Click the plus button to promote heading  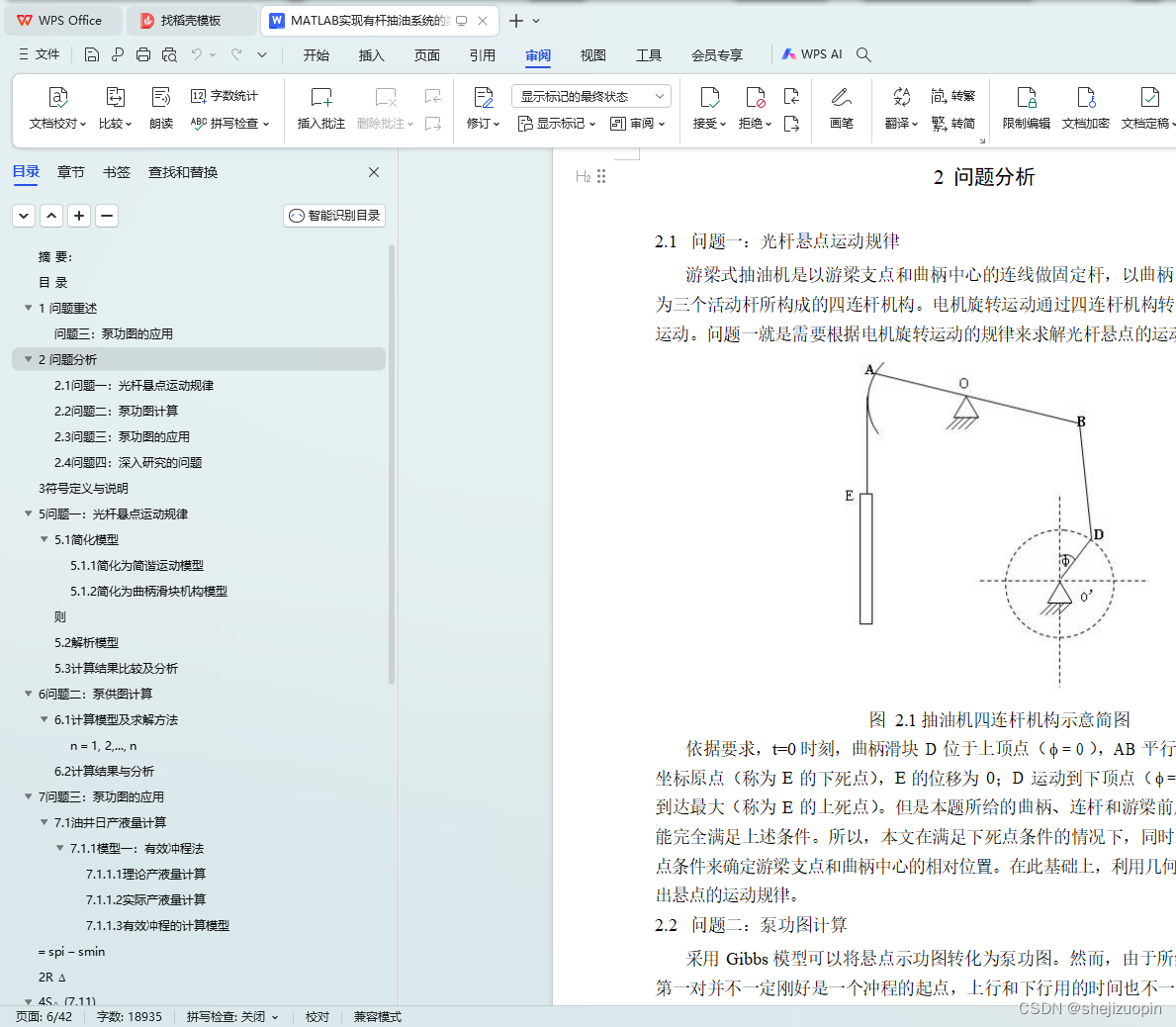pos(79,216)
